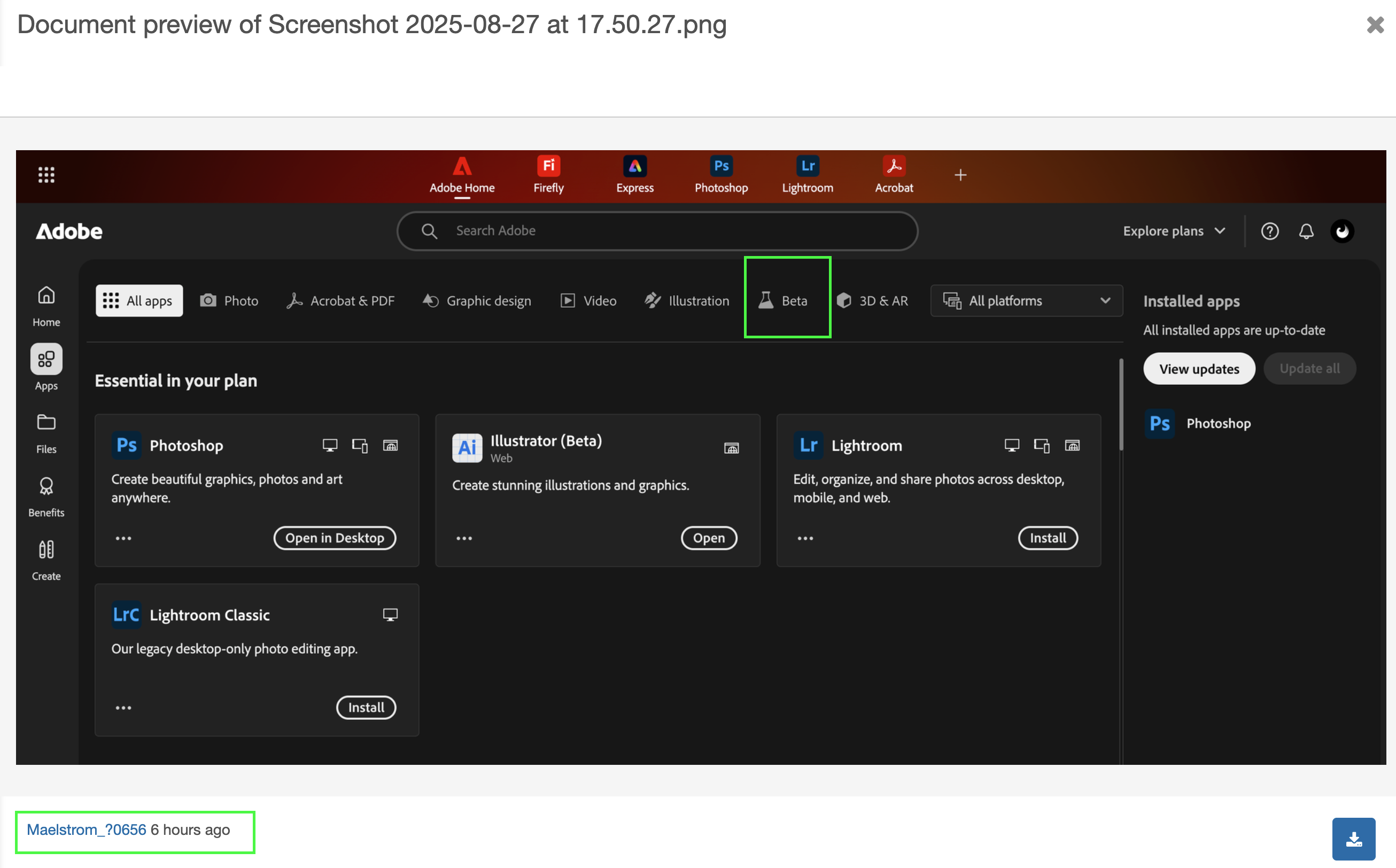The image size is (1396, 868).
Task: Click the Create icon in the sidebar
Action: (46, 559)
